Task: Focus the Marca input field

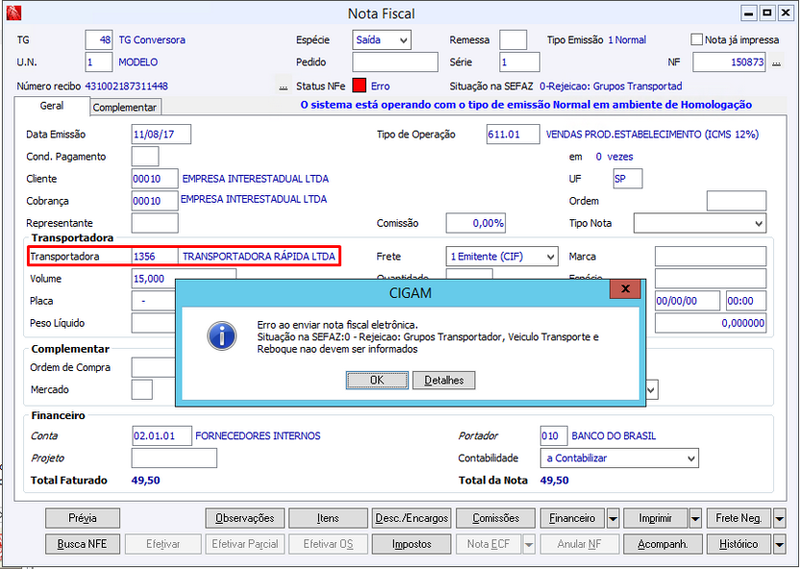Action: pyautogui.click(x=710, y=256)
